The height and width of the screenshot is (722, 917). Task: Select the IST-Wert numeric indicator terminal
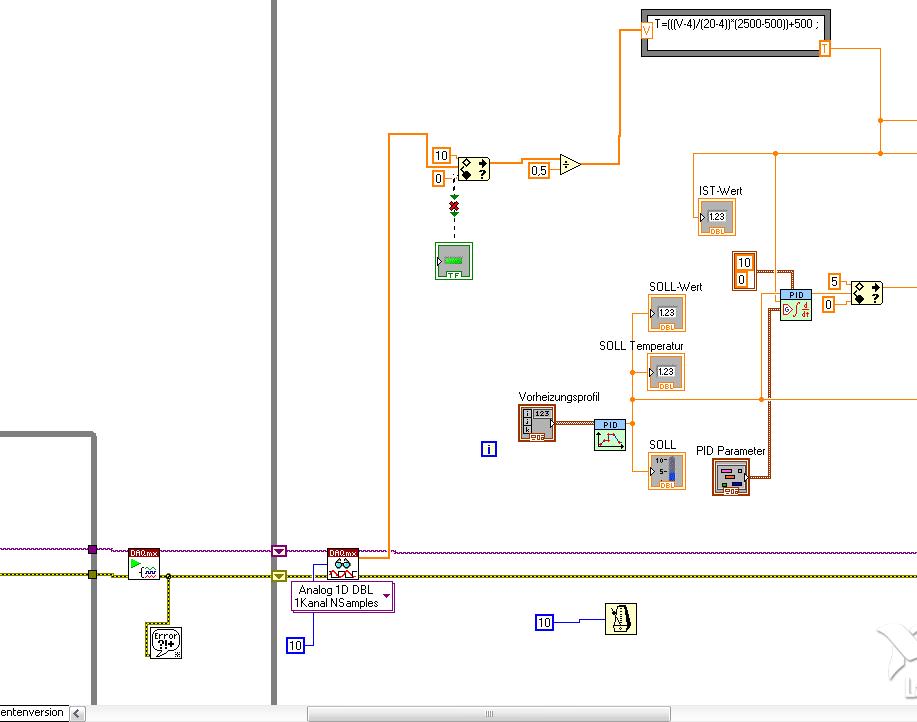point(717,217)
